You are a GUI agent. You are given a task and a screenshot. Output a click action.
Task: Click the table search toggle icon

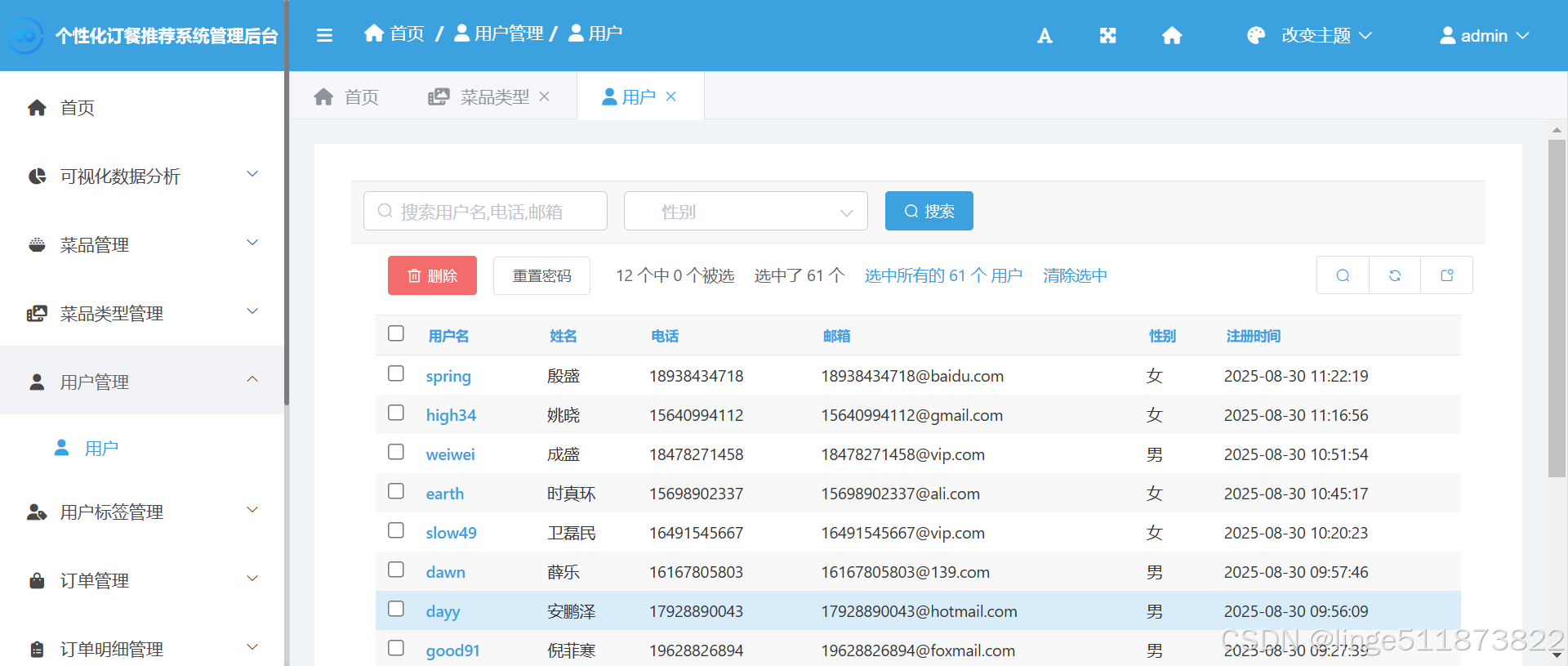click(1343, 275)
